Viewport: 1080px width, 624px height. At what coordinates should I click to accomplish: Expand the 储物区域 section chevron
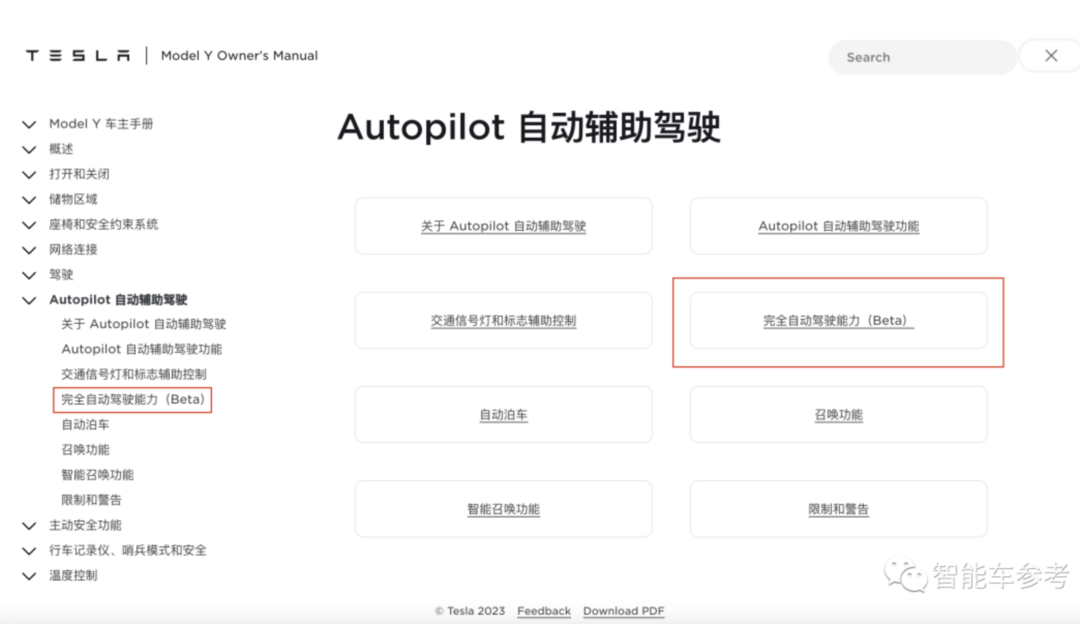pos(29,200)
